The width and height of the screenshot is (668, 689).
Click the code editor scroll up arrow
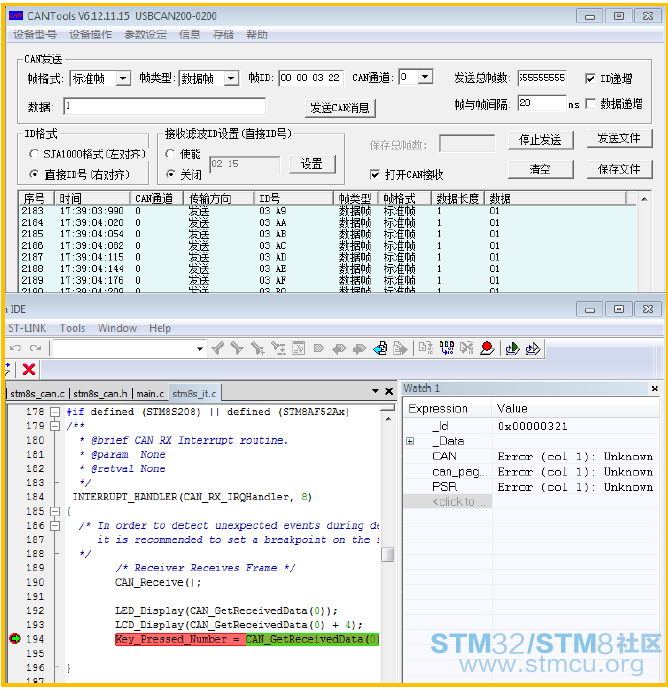pyautogui.click(x=388, y=419)
